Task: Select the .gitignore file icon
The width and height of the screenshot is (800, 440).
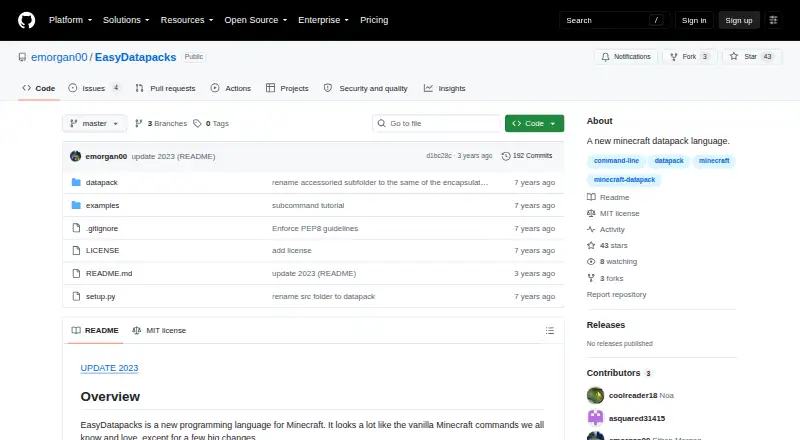Action: point(76,228)
